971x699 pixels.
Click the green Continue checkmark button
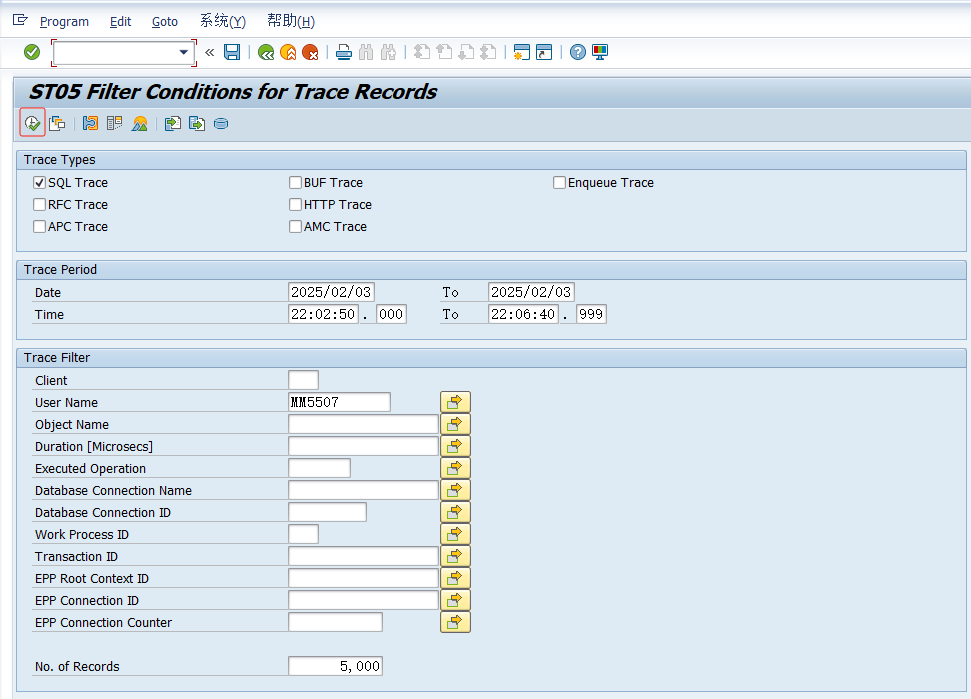click(30, 51)
